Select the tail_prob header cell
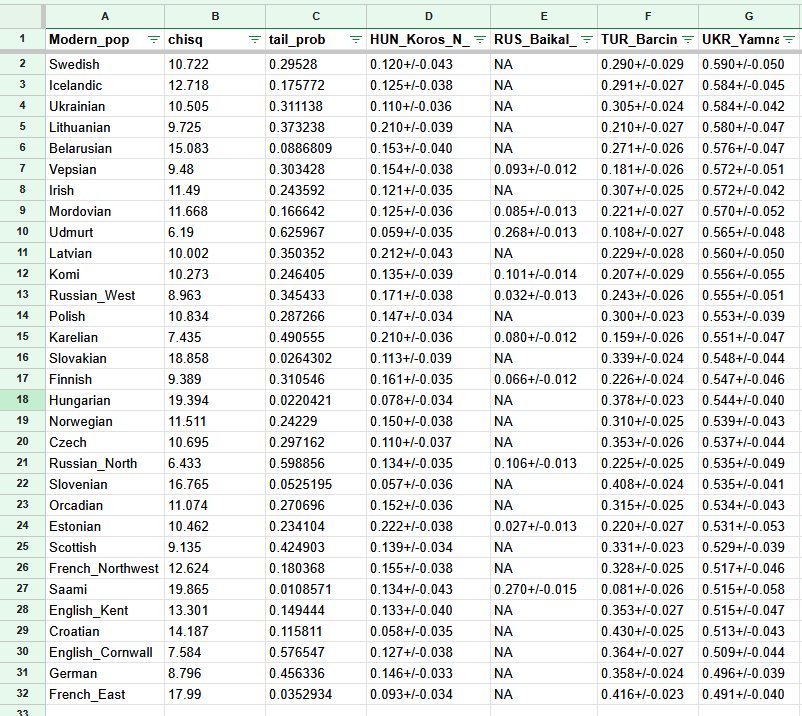The image size is (802, 716). coord(316,39)
